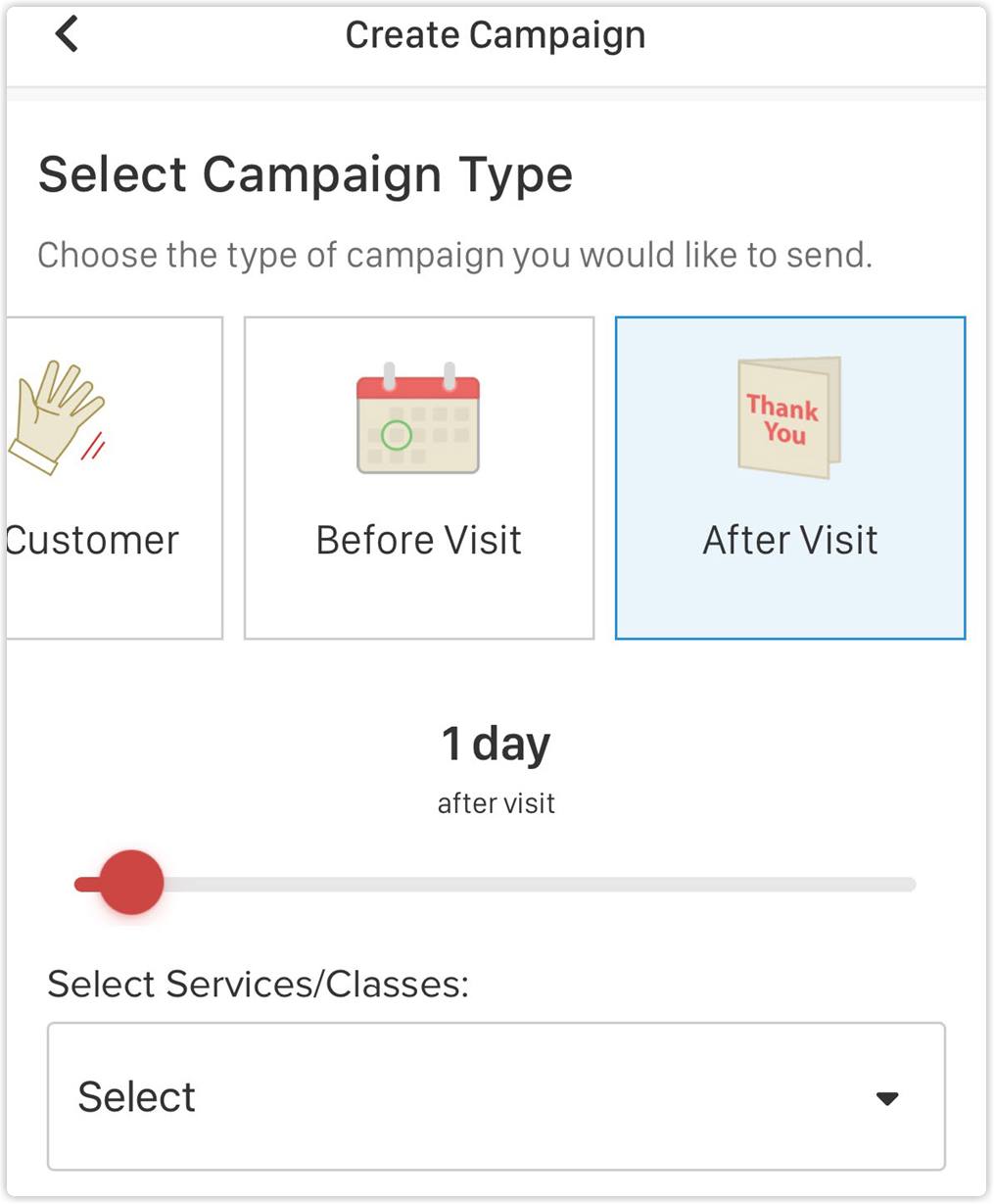994x1204 pixels.
Task: Click the 'Select Services/Classes:' label
Action: coord(259,984)
